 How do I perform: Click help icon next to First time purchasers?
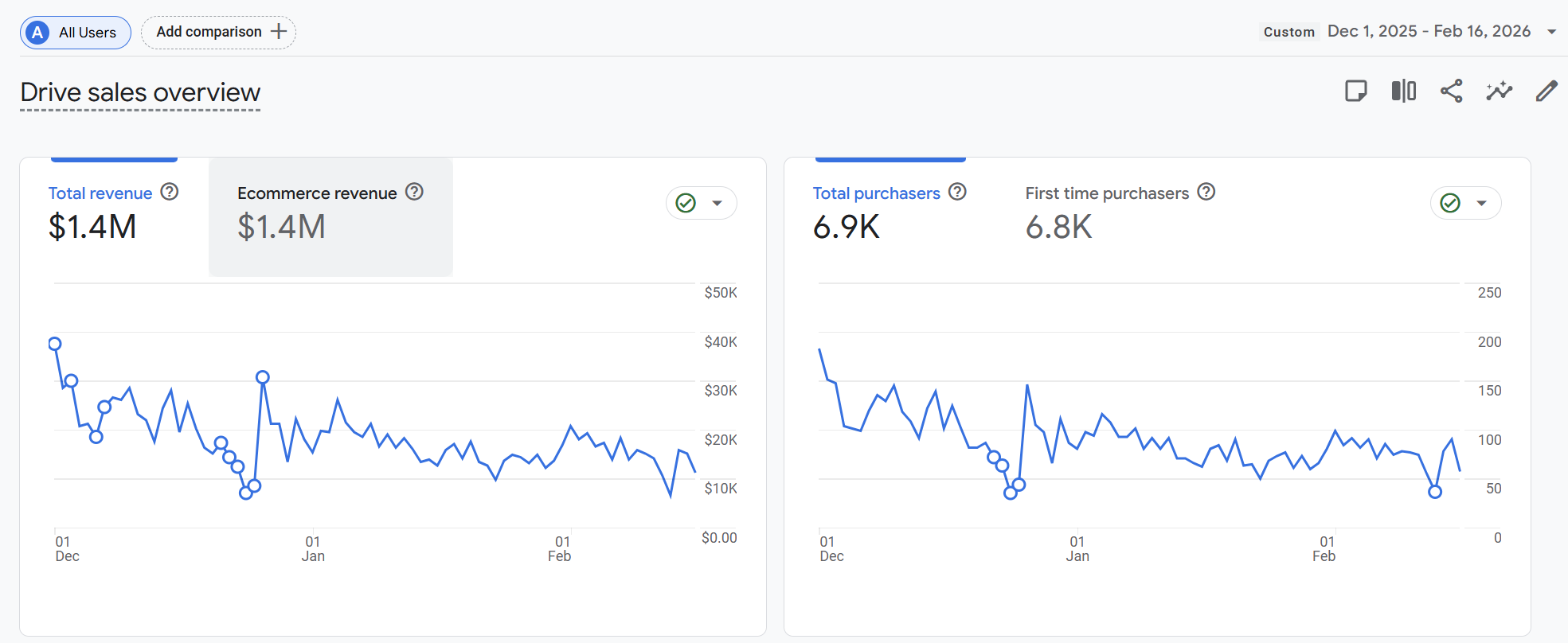pos(1206,192)
